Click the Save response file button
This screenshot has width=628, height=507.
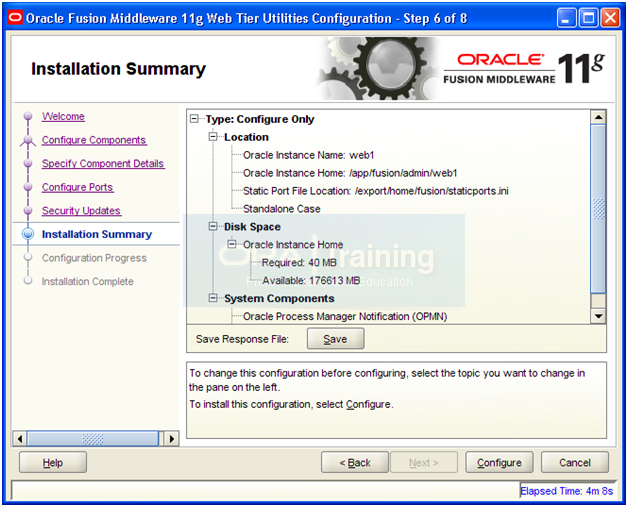tap(336, 339)
